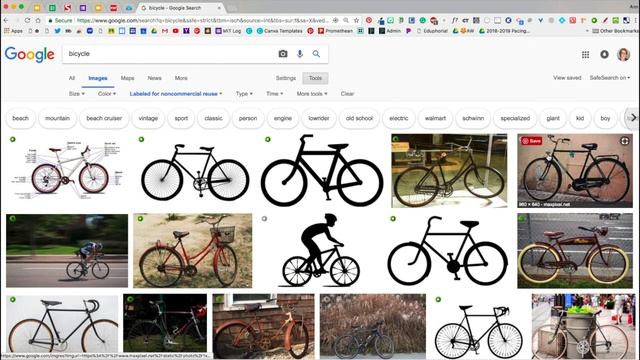
Task: Open the account profile avatar
Action: click(x=623, y=54)
